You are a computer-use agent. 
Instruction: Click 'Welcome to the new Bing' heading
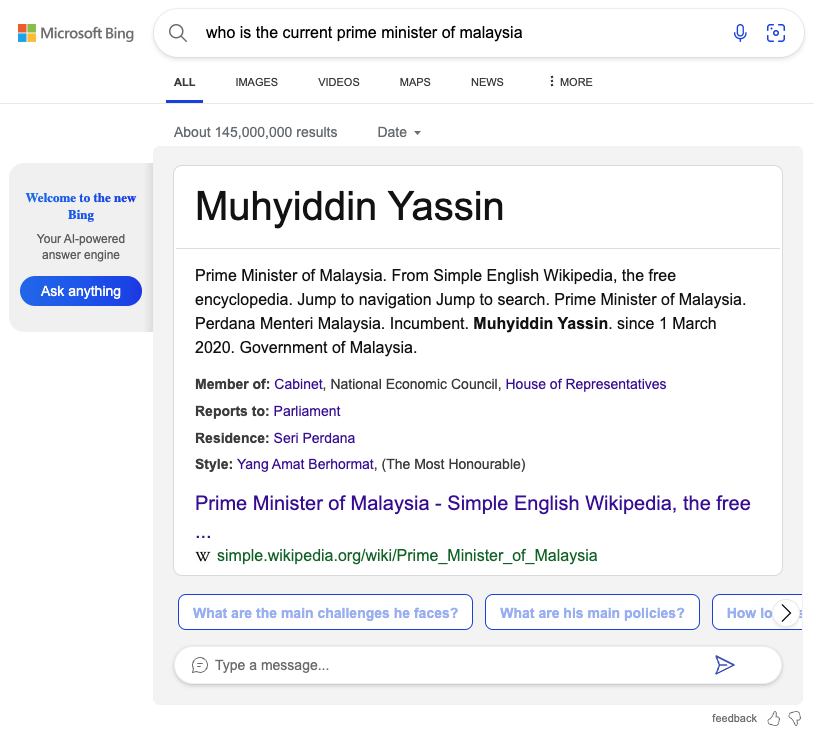pos(81,206)
